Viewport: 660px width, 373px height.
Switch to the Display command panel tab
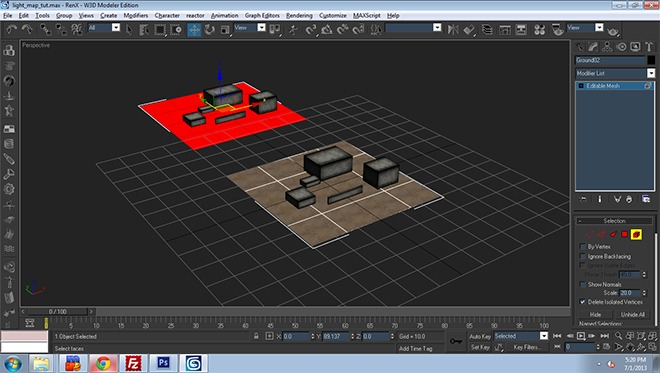pos(635,47)
